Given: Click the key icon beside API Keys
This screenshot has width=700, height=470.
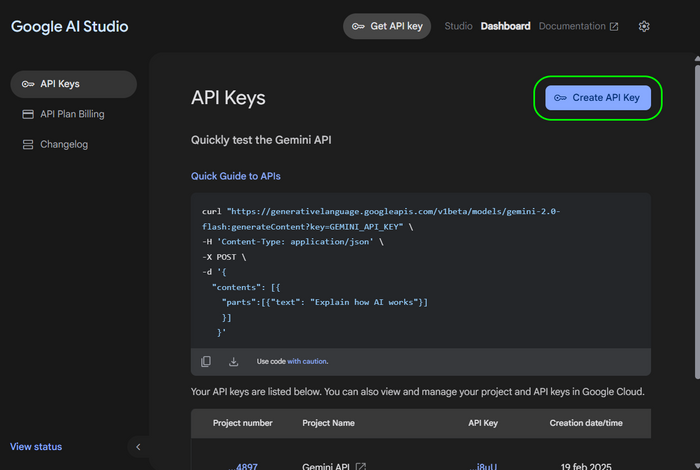Looking at the screenshot, I should [27, 84].
